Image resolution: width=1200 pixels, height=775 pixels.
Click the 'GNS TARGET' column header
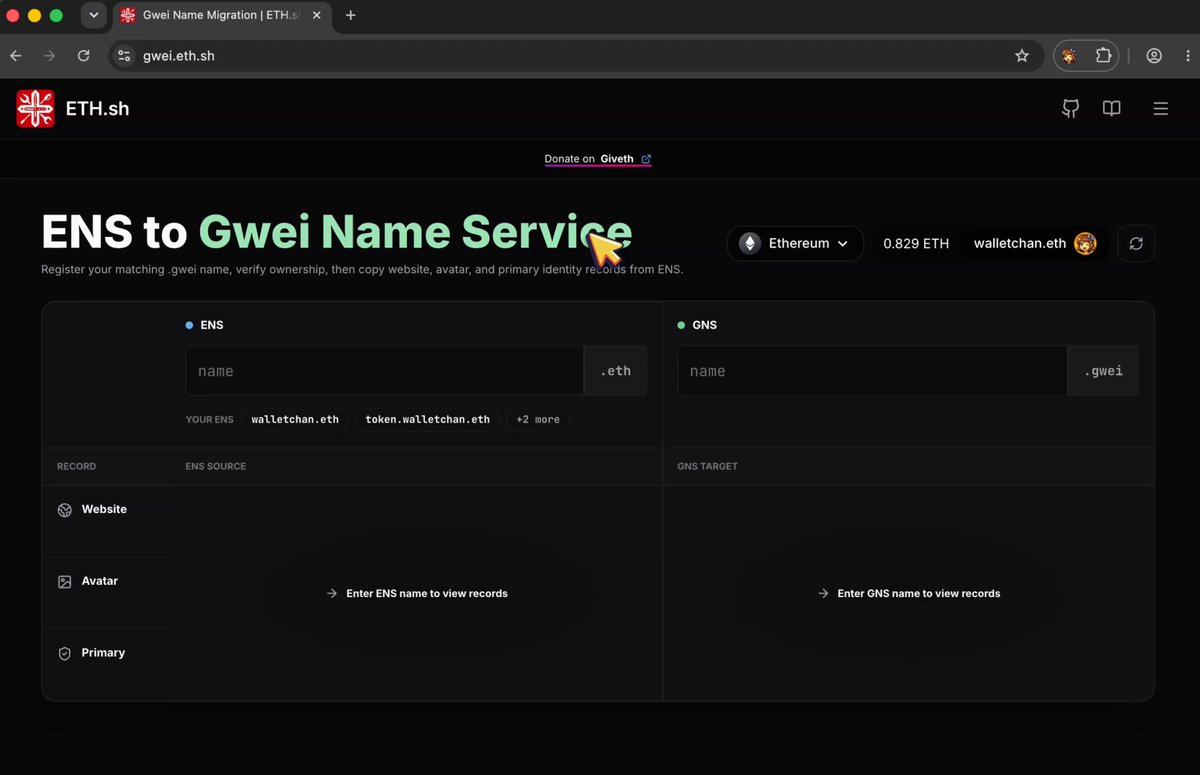pos(708,467)
